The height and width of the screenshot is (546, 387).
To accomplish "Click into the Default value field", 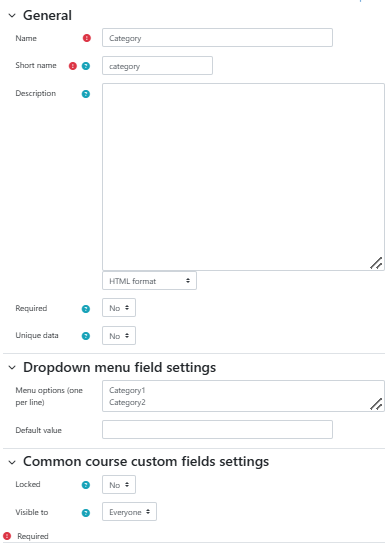I will [217, 430].
